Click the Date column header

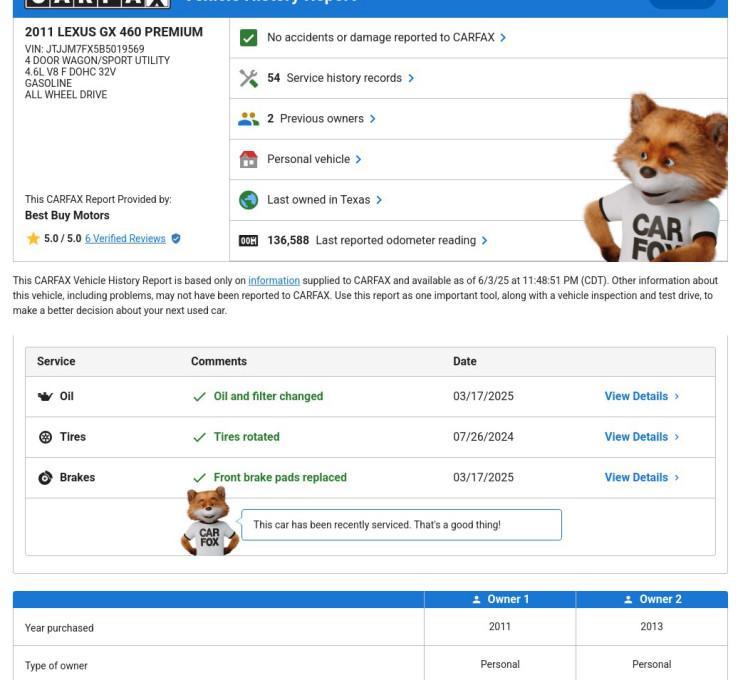pyautogui.click(x=465, y=362)
